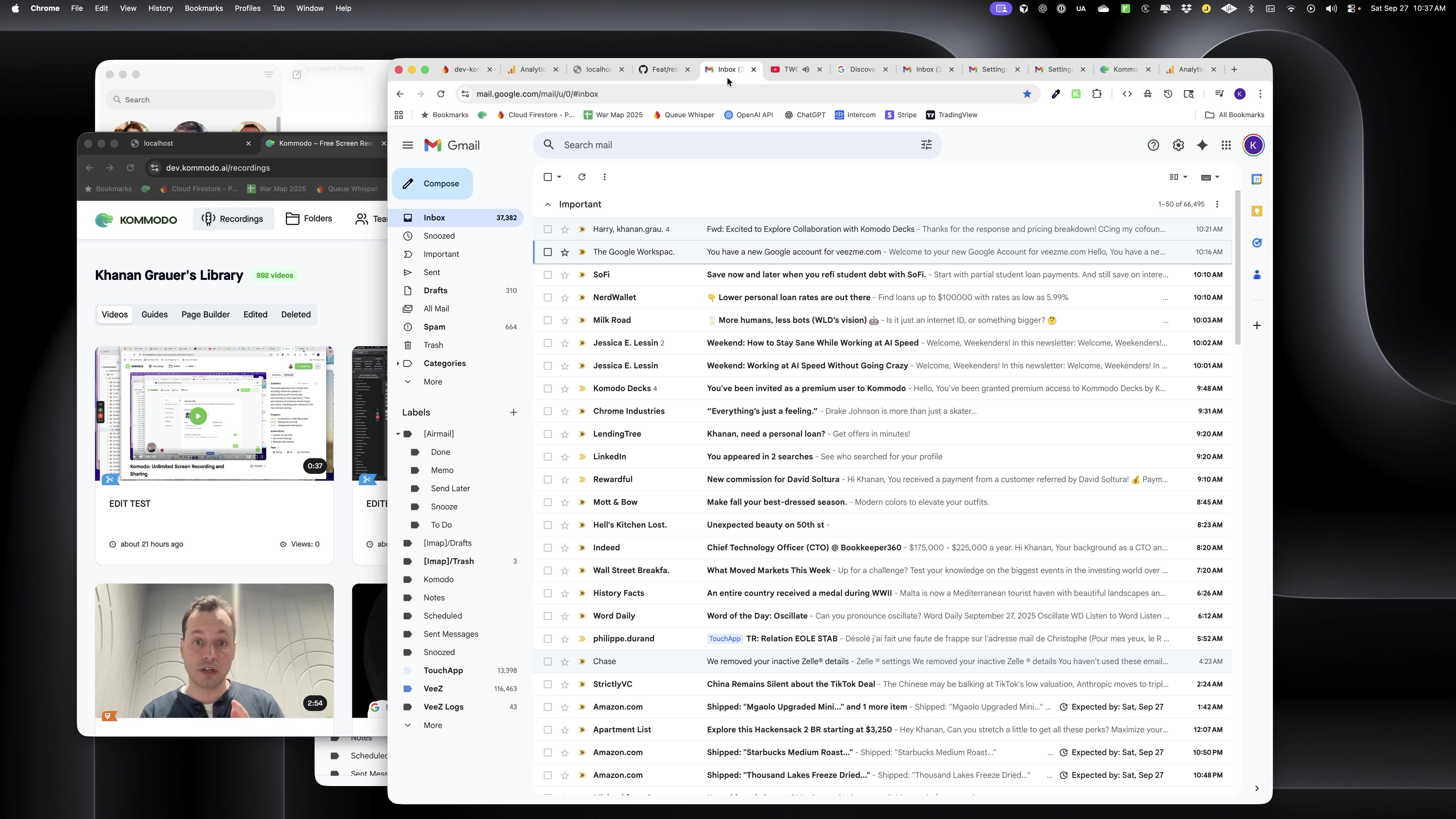Open Important section options three-dot menu

[1217, 204]
